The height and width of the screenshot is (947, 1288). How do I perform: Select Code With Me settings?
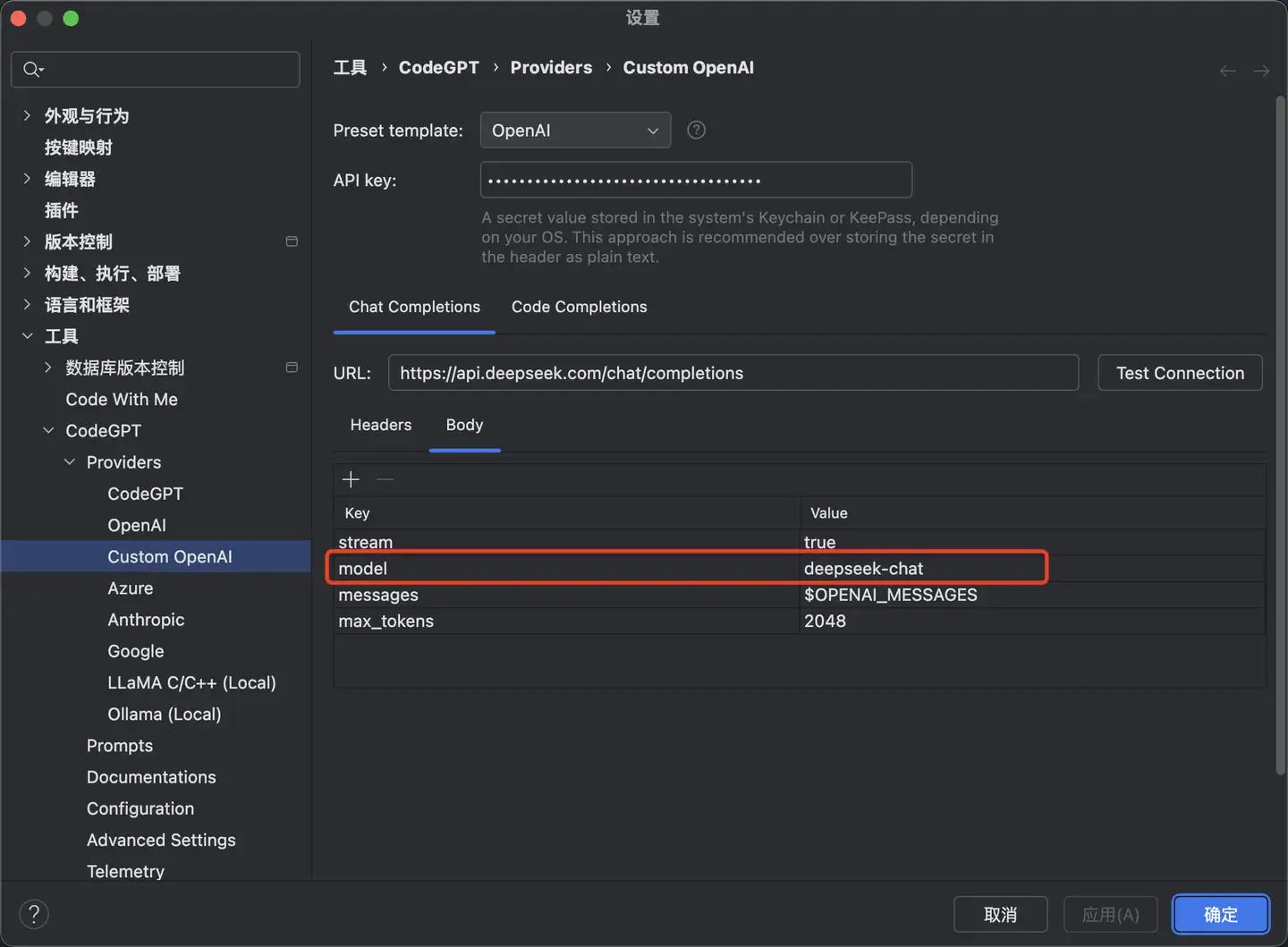click(x=122, y=400)
